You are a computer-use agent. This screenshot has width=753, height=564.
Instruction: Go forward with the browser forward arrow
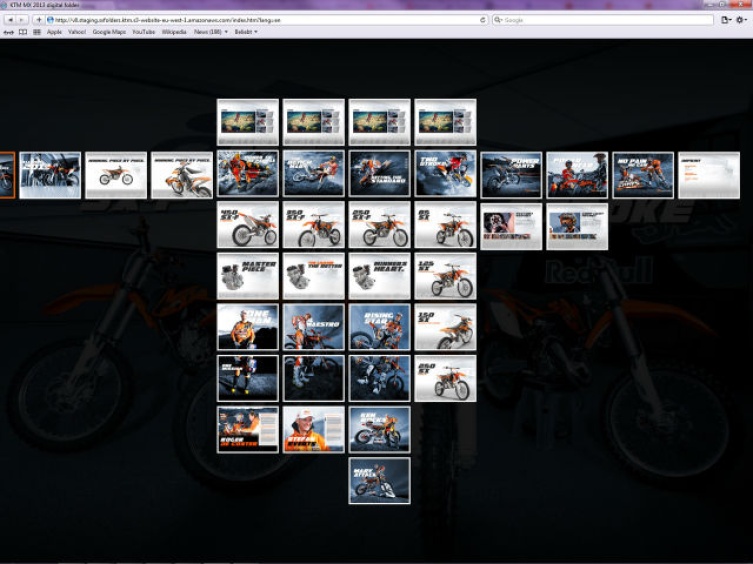click(22, 20)
